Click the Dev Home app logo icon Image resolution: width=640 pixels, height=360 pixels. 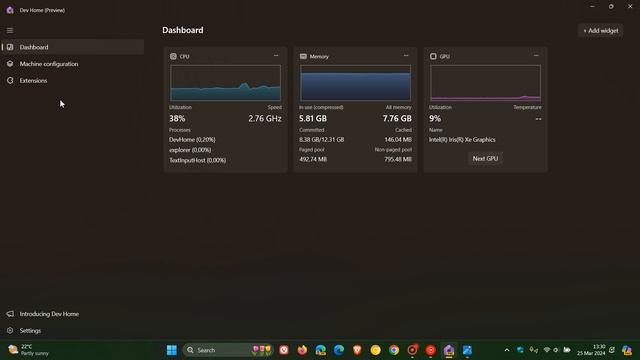(10, 10)
